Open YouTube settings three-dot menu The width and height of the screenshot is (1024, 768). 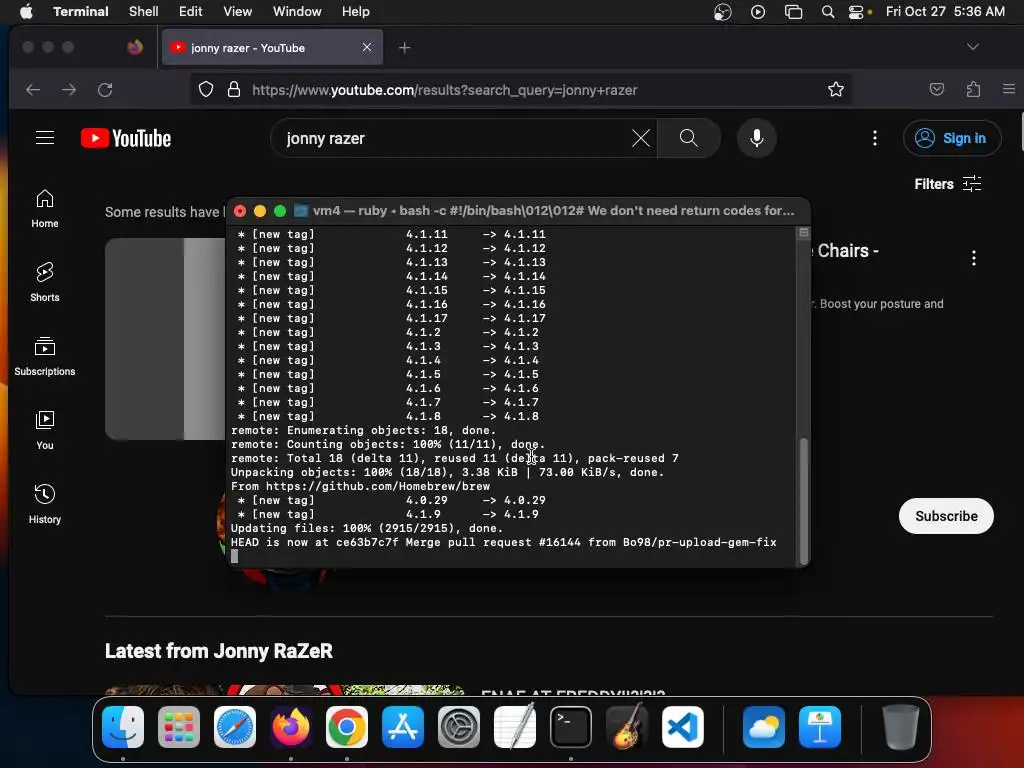coord(874,138)
